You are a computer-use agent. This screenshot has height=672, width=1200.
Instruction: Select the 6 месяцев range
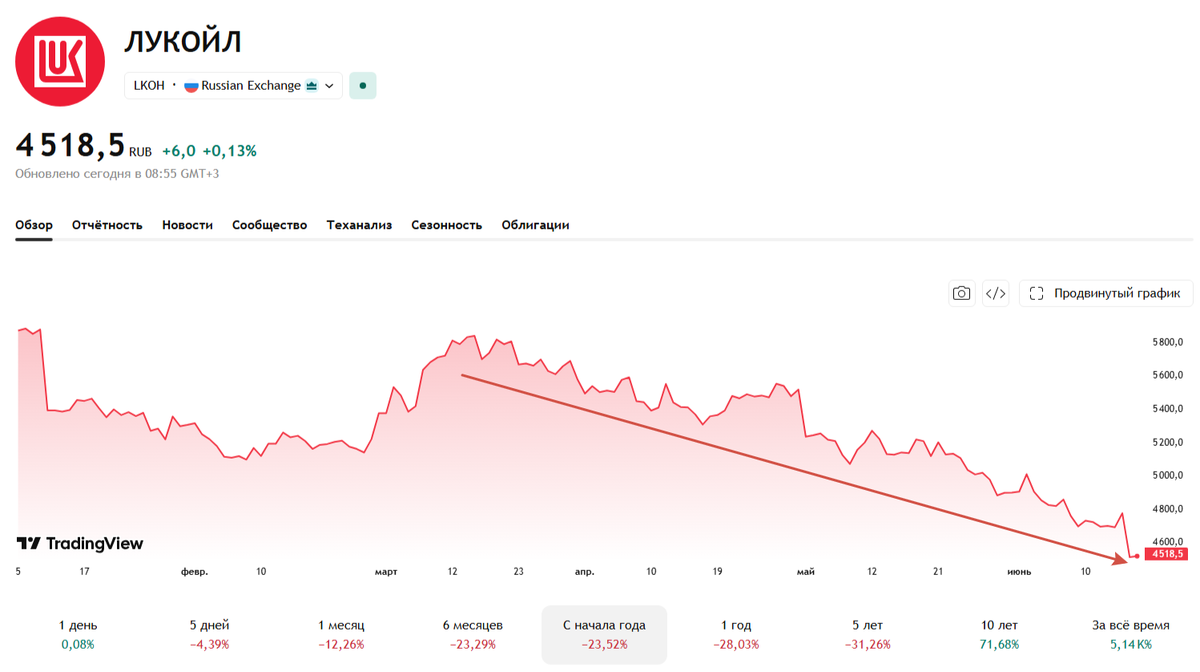[x=473, y=634]
